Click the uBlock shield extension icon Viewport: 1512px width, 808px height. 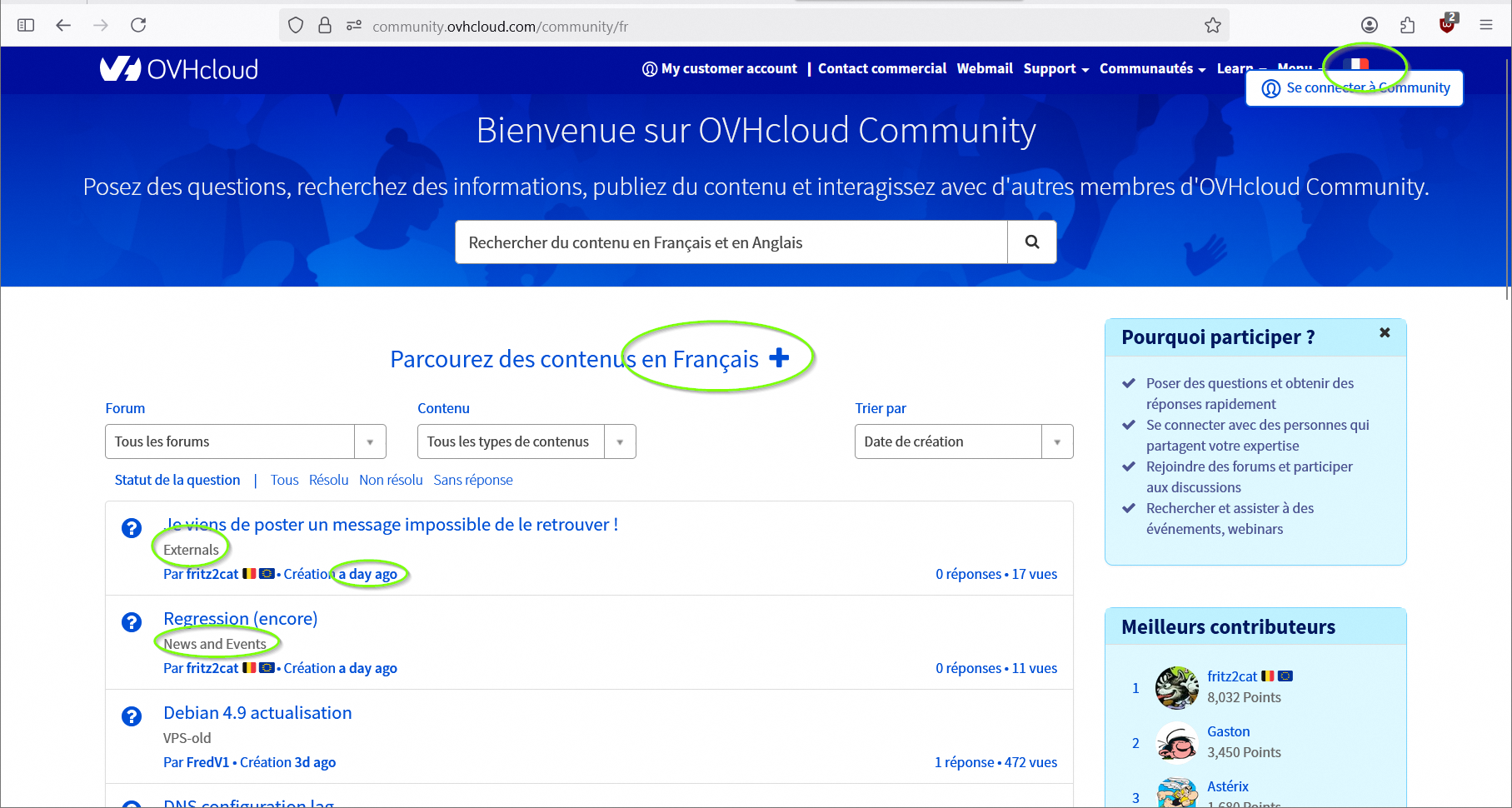coord(1447,25)
